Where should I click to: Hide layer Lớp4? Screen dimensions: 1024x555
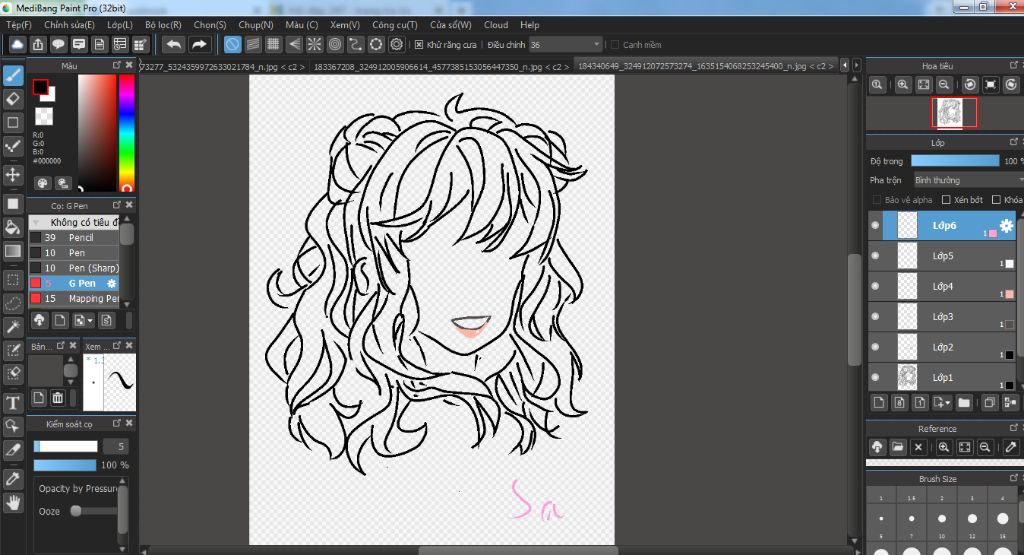pyautogui.click(x=875, y=286)
